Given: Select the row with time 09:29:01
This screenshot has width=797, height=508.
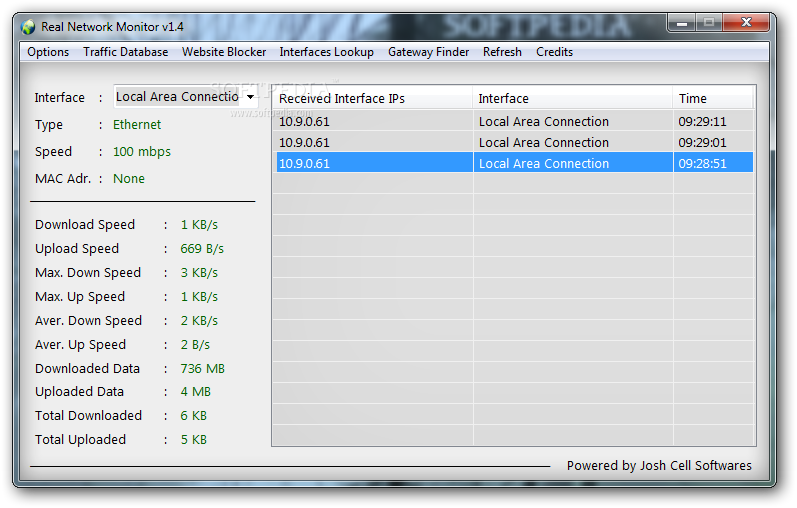Looking at the screenshot, I should [514, 142].
